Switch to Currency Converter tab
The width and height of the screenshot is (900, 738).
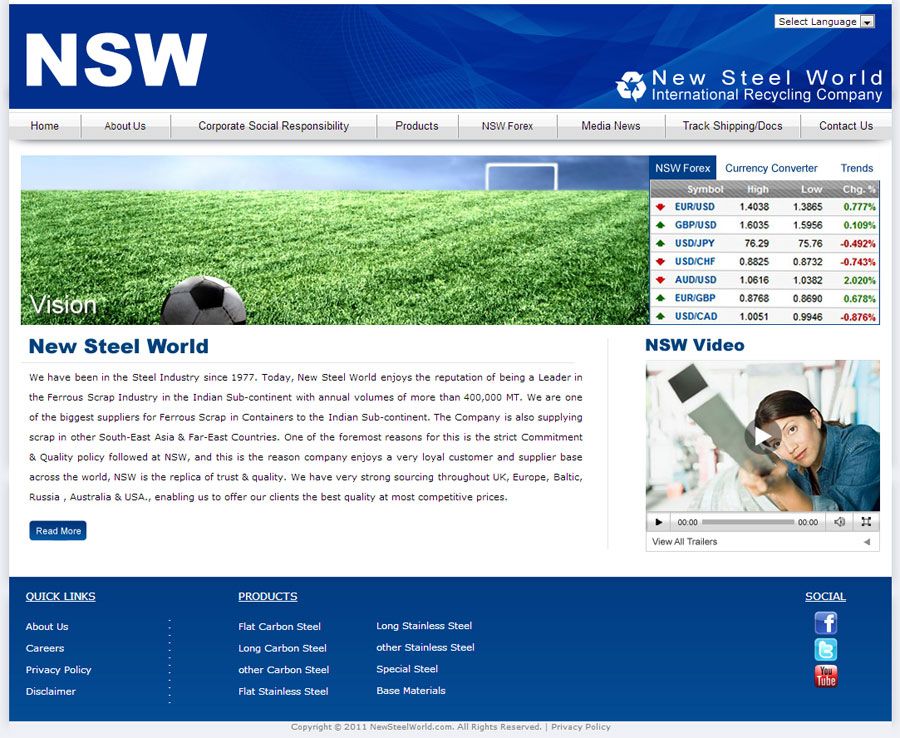click(x=771, y=168)
